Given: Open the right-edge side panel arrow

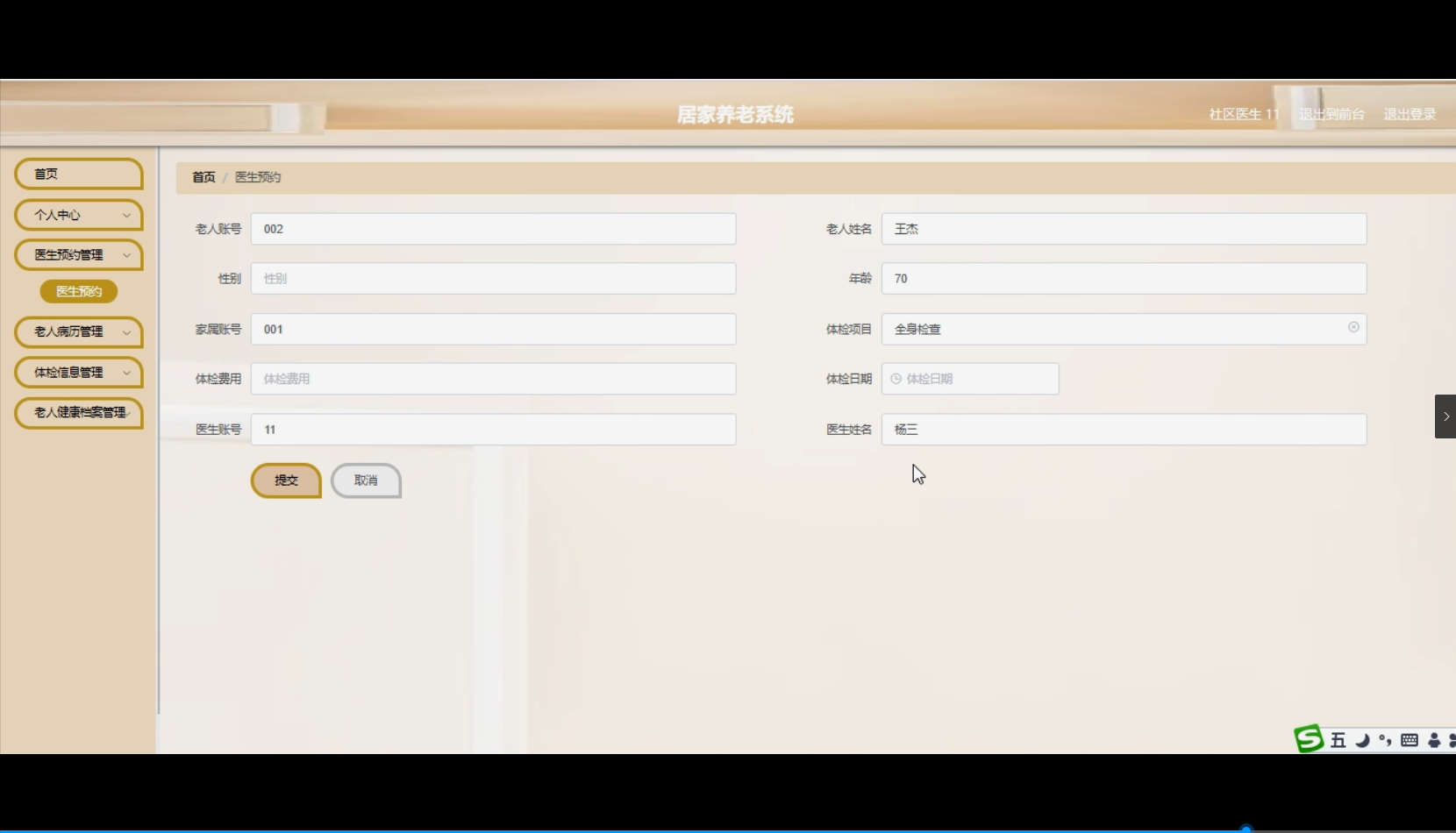Looking at the screenshot, I should point(1445,416).
